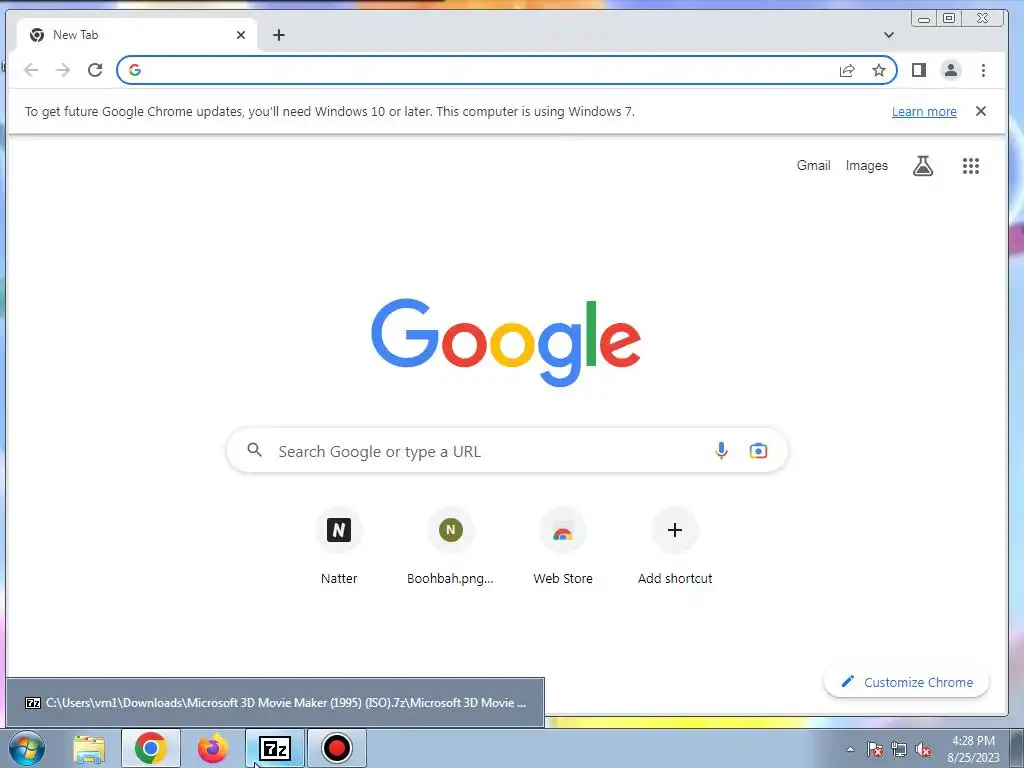
Task: Click the magnifier icon in search box
Action: (255, 450)
